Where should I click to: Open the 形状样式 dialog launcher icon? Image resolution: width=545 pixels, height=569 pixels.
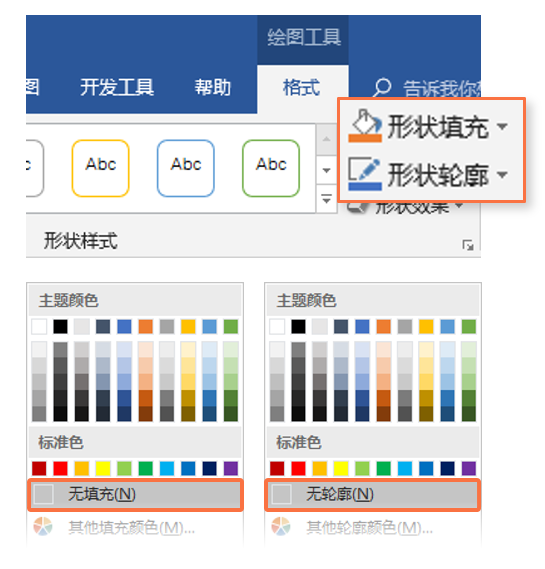click(x=468, y=245)
